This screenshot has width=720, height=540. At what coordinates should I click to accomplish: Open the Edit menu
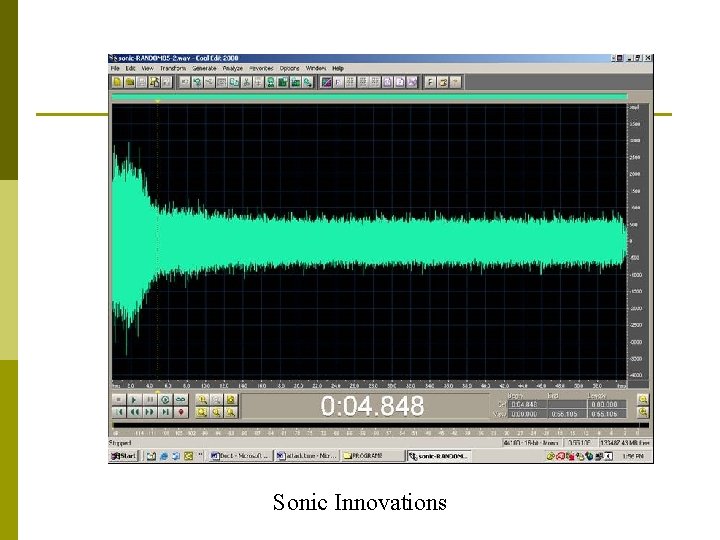point(131,68)
